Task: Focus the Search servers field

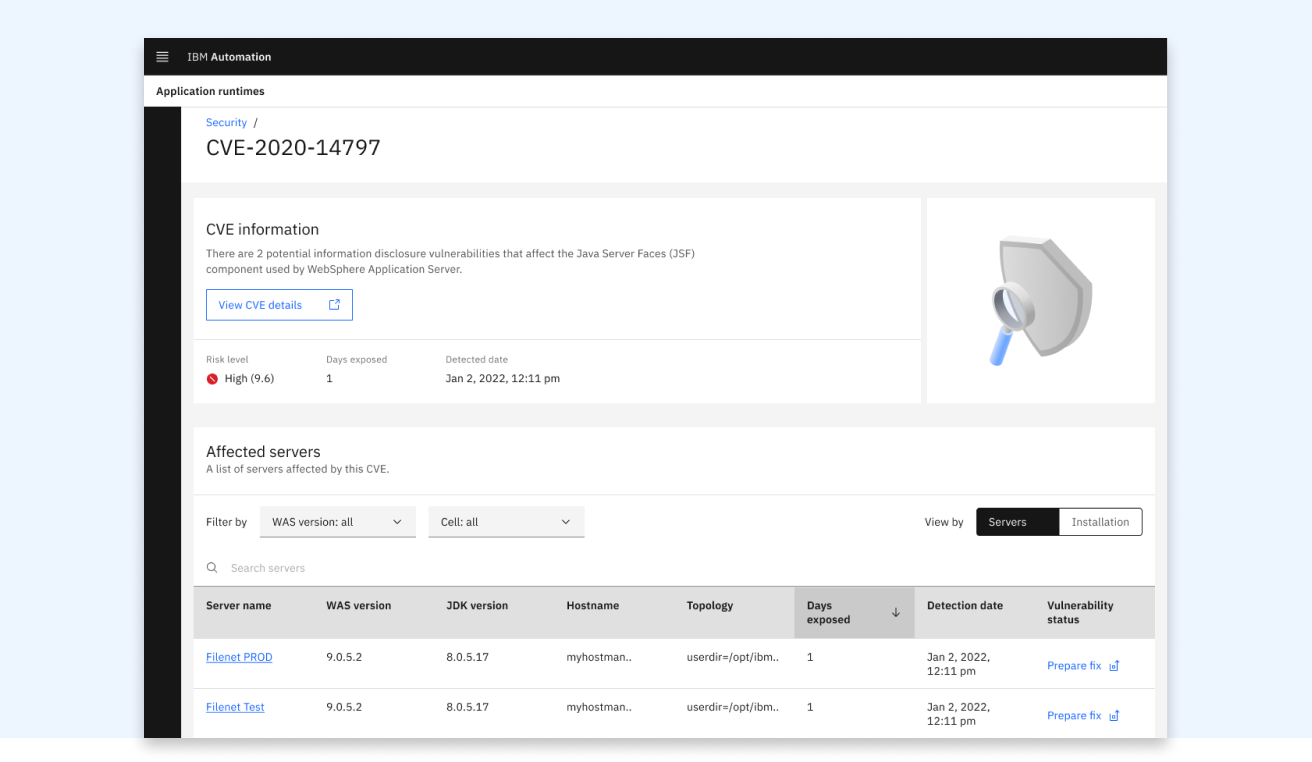Action: pyautogui.click(x=674, y=568)
